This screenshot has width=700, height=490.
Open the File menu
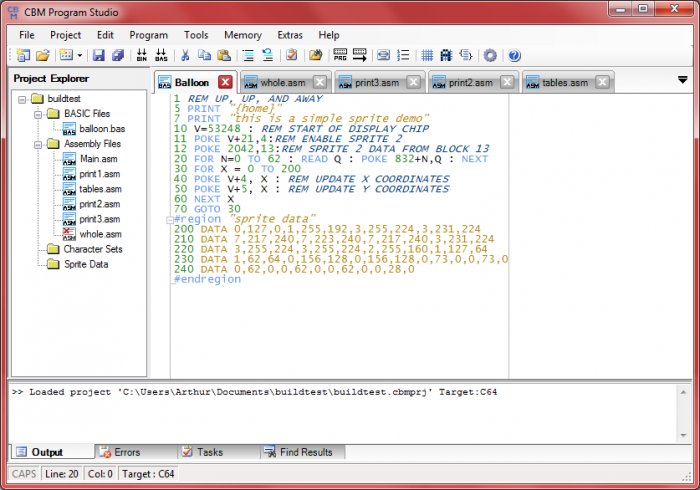(27, 35)
